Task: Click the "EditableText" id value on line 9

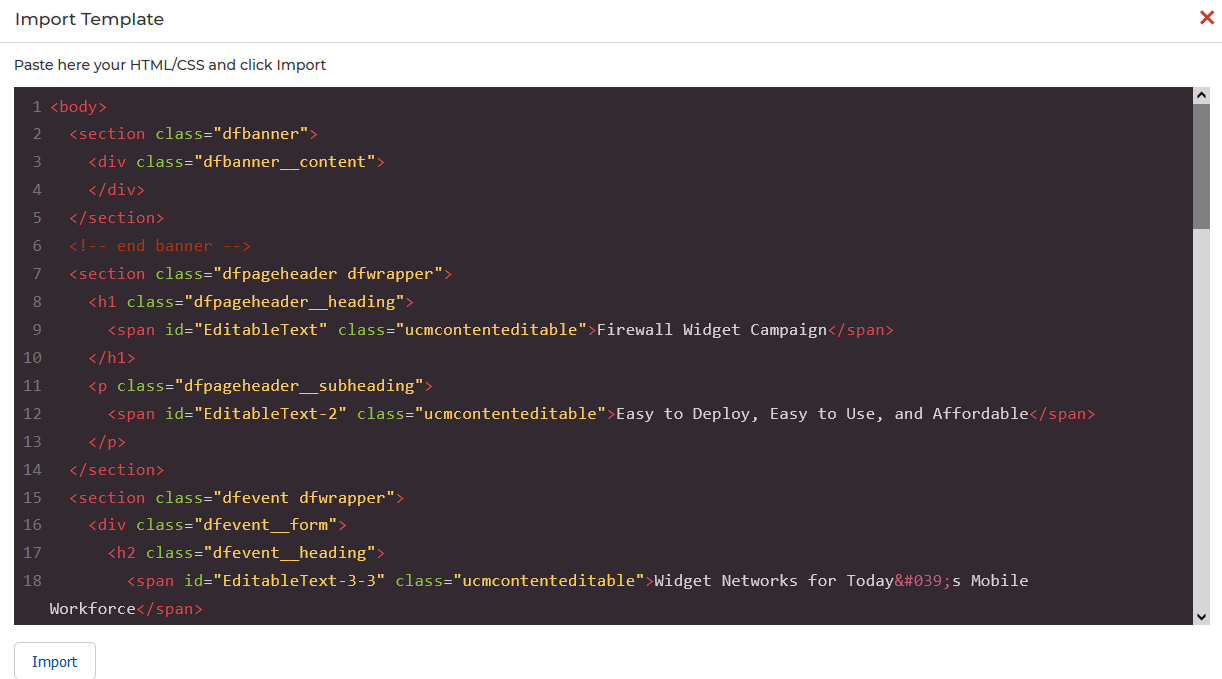Action: pyautogui.click(x=261, y=330)
